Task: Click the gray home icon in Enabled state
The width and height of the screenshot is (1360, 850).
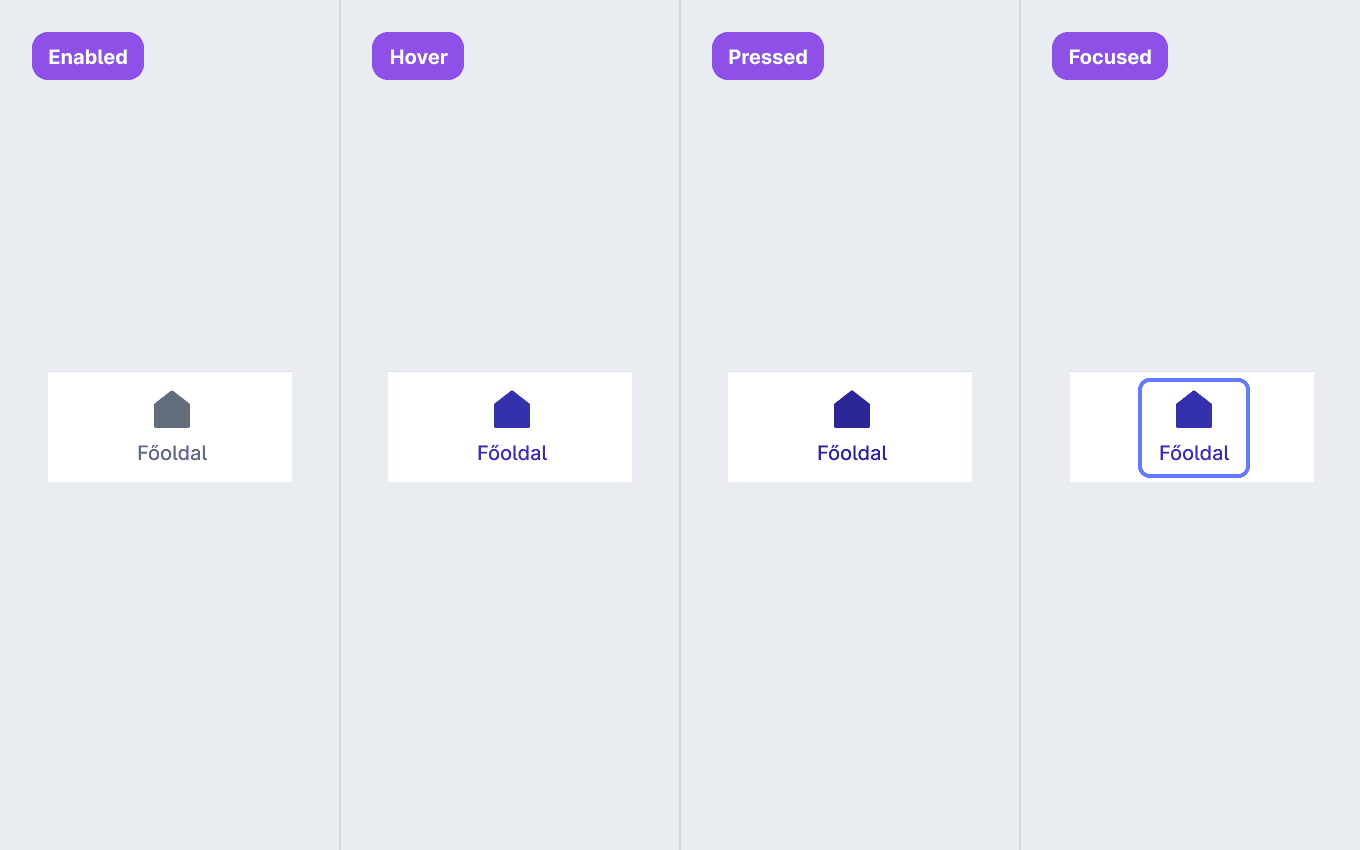Action: 172,409
